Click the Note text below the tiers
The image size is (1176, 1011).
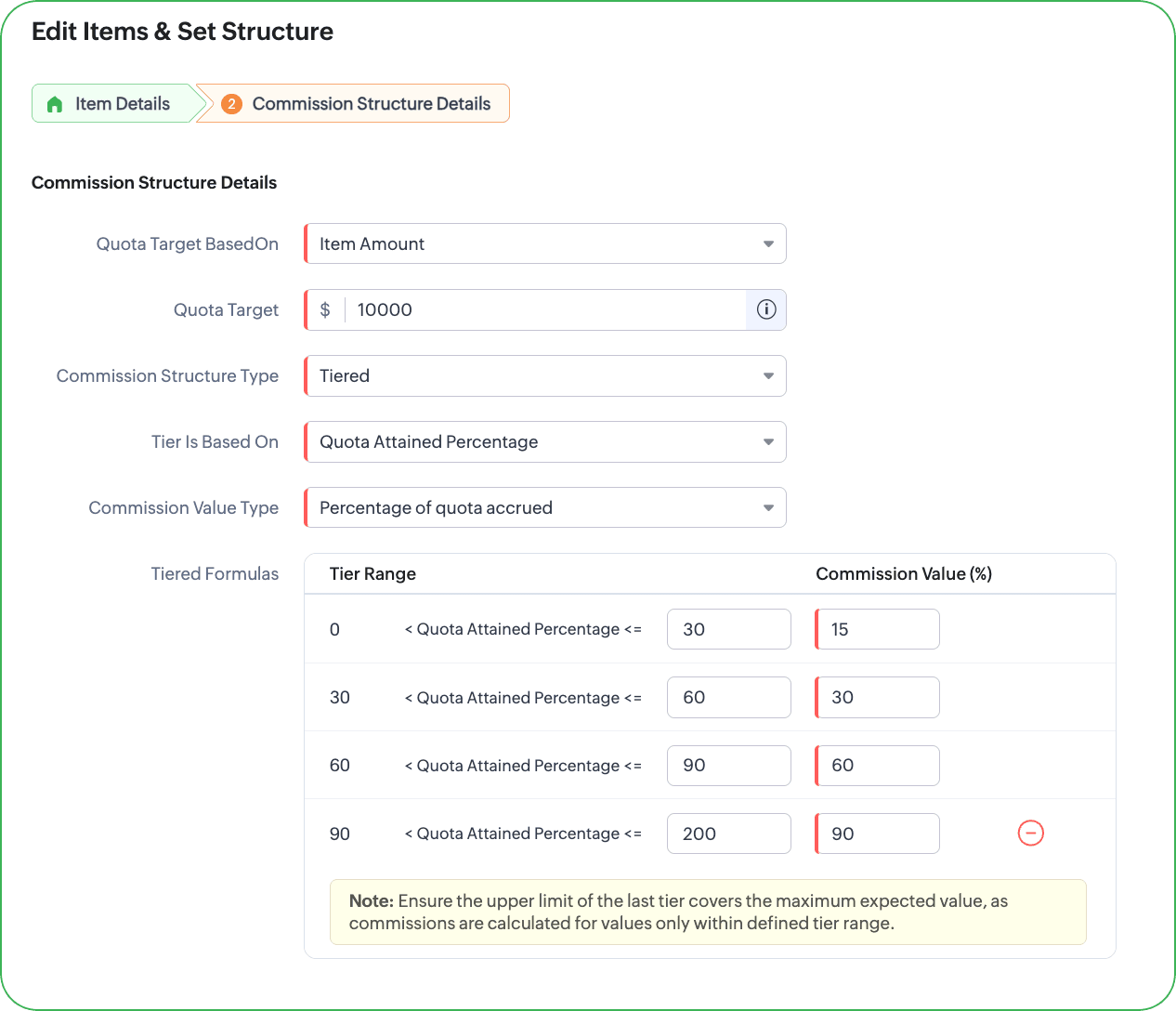pyautogui.click(x=678, y=912)
